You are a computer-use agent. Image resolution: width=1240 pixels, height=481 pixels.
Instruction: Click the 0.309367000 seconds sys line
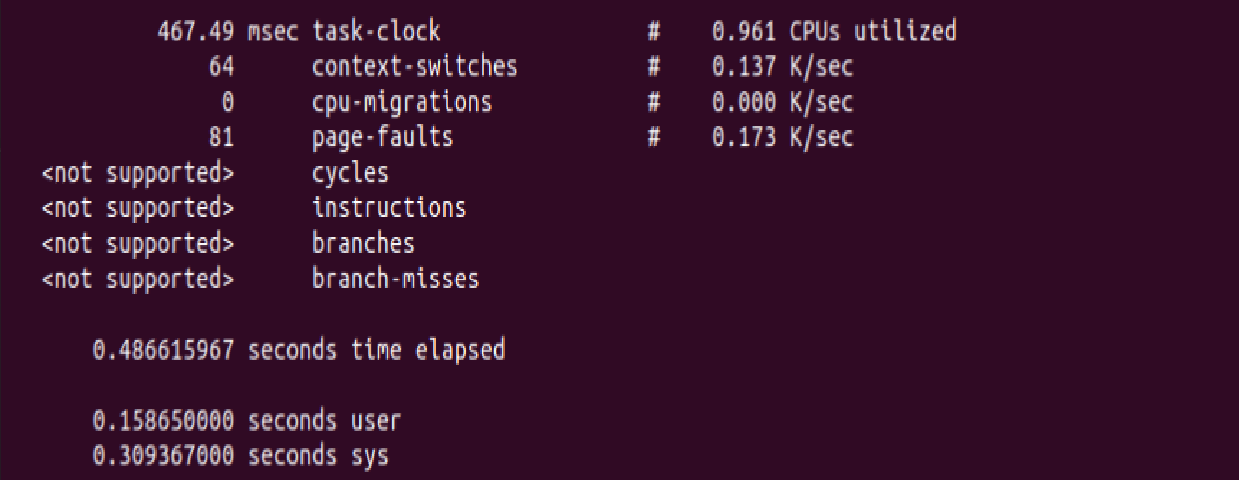241,456
